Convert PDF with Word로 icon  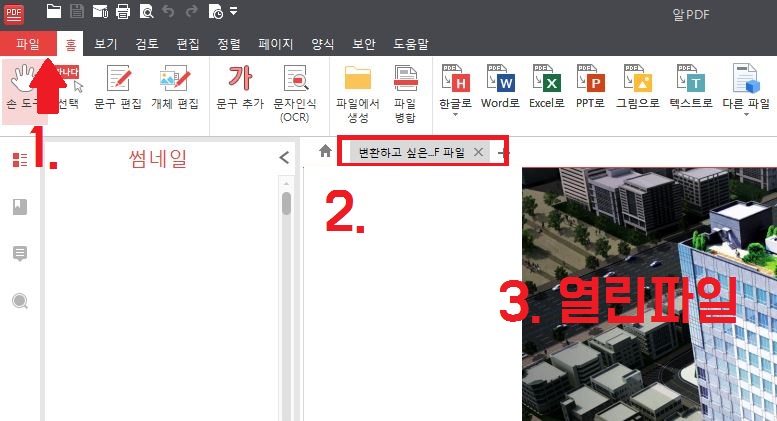pyautogui.click(x=500, y=86)
